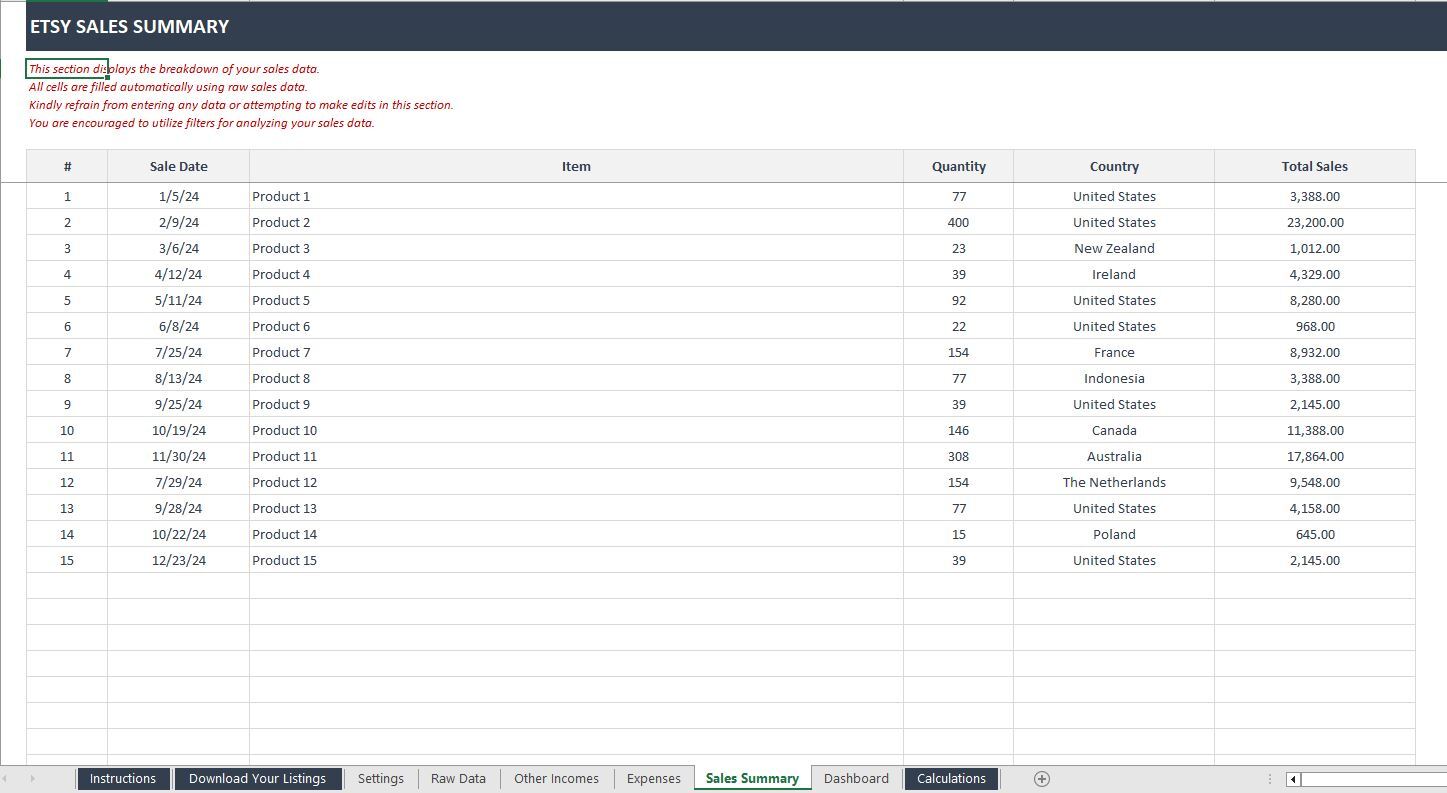1447x793 pixels.
Task: Select country cell France
Action: 1114,353
